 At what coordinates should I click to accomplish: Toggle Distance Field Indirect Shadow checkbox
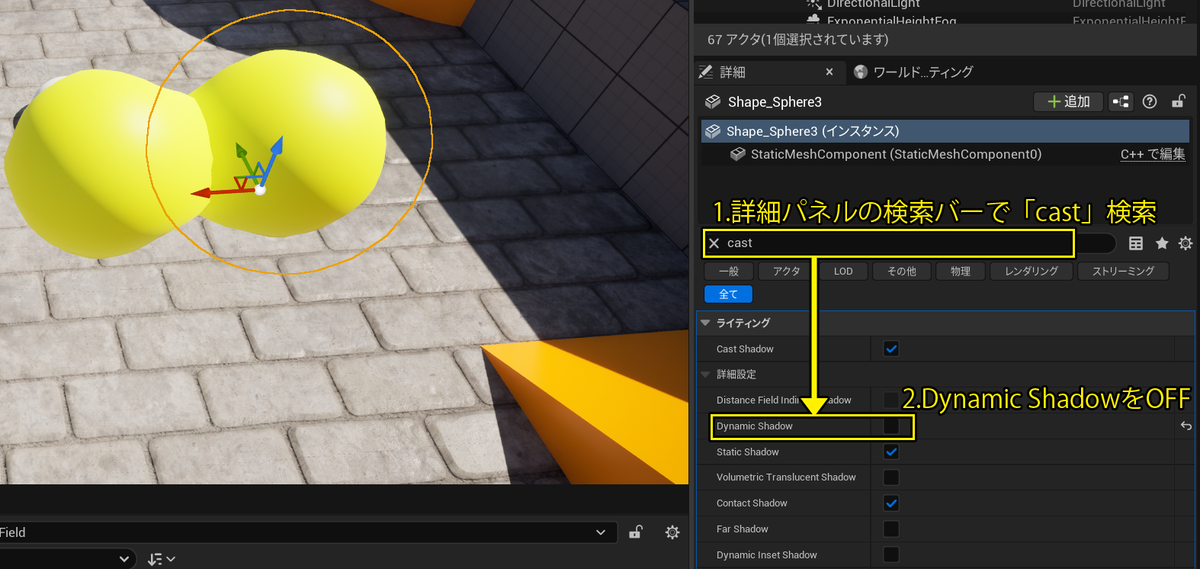click(891, 400)
